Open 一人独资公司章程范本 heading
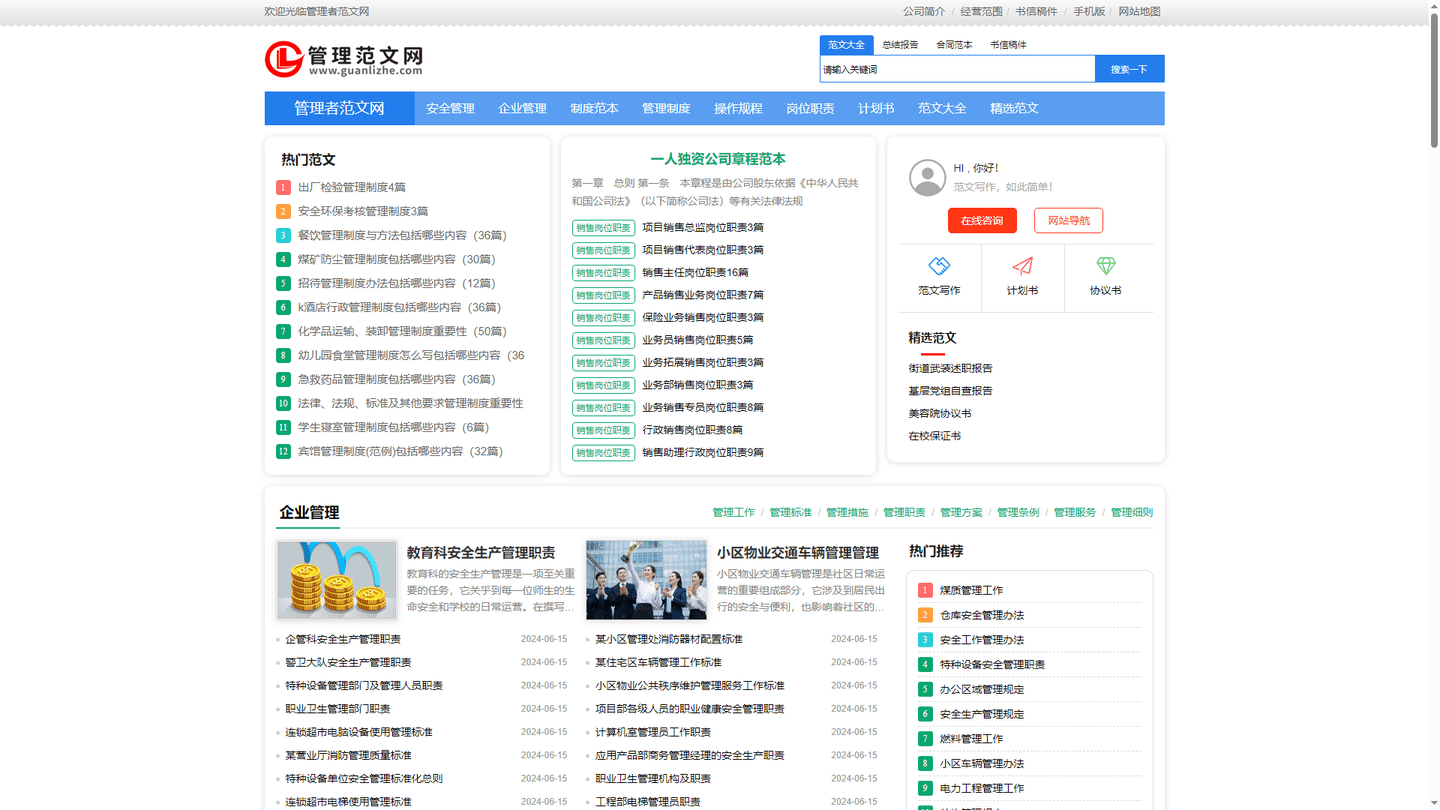The width and height of the screenshot is (1440, 810). click(x=718, y=159)
